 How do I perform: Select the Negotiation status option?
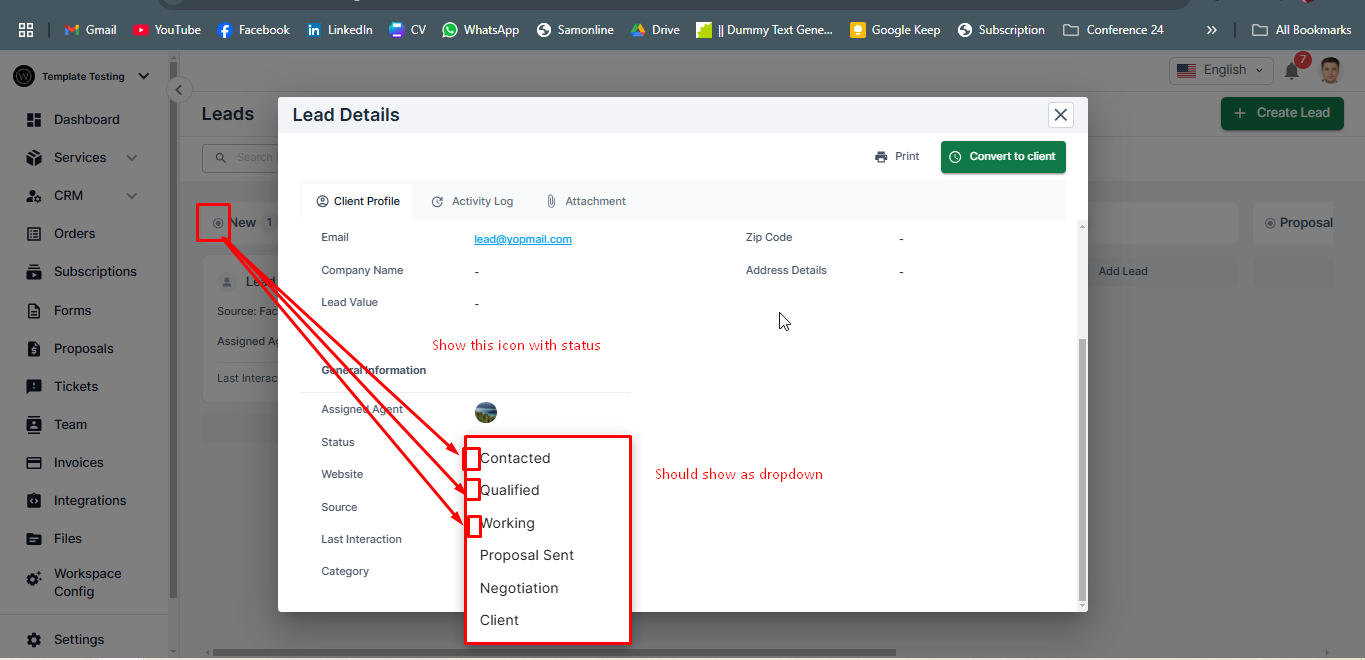click(519, 588)
